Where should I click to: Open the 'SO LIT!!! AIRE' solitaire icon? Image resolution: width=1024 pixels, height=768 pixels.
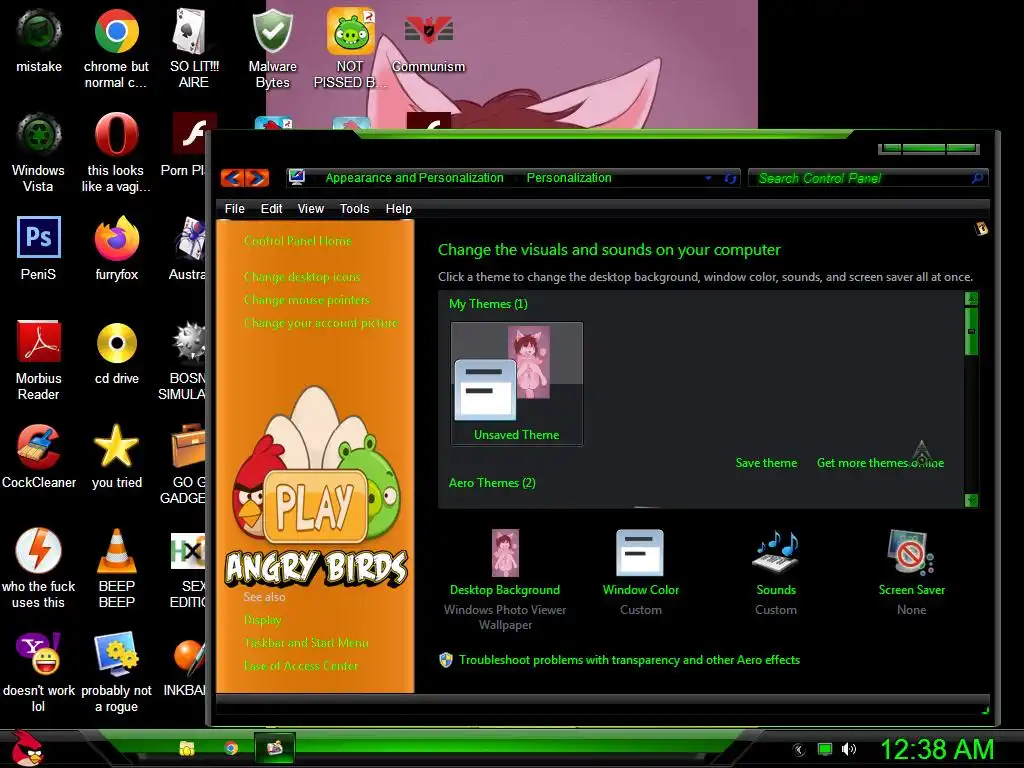click(x=193, y=48)
